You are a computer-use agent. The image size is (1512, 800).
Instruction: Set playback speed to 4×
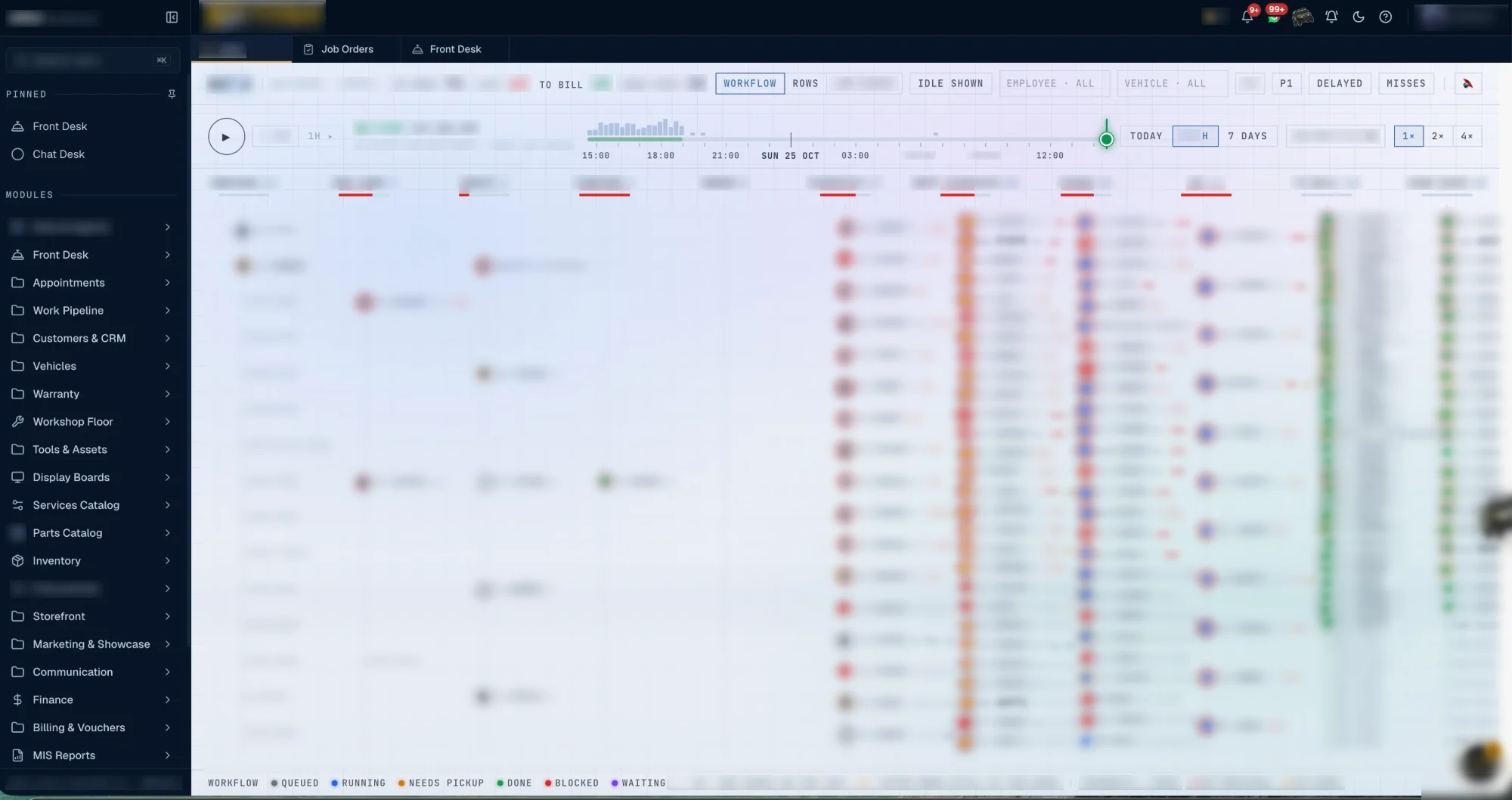1467,137
